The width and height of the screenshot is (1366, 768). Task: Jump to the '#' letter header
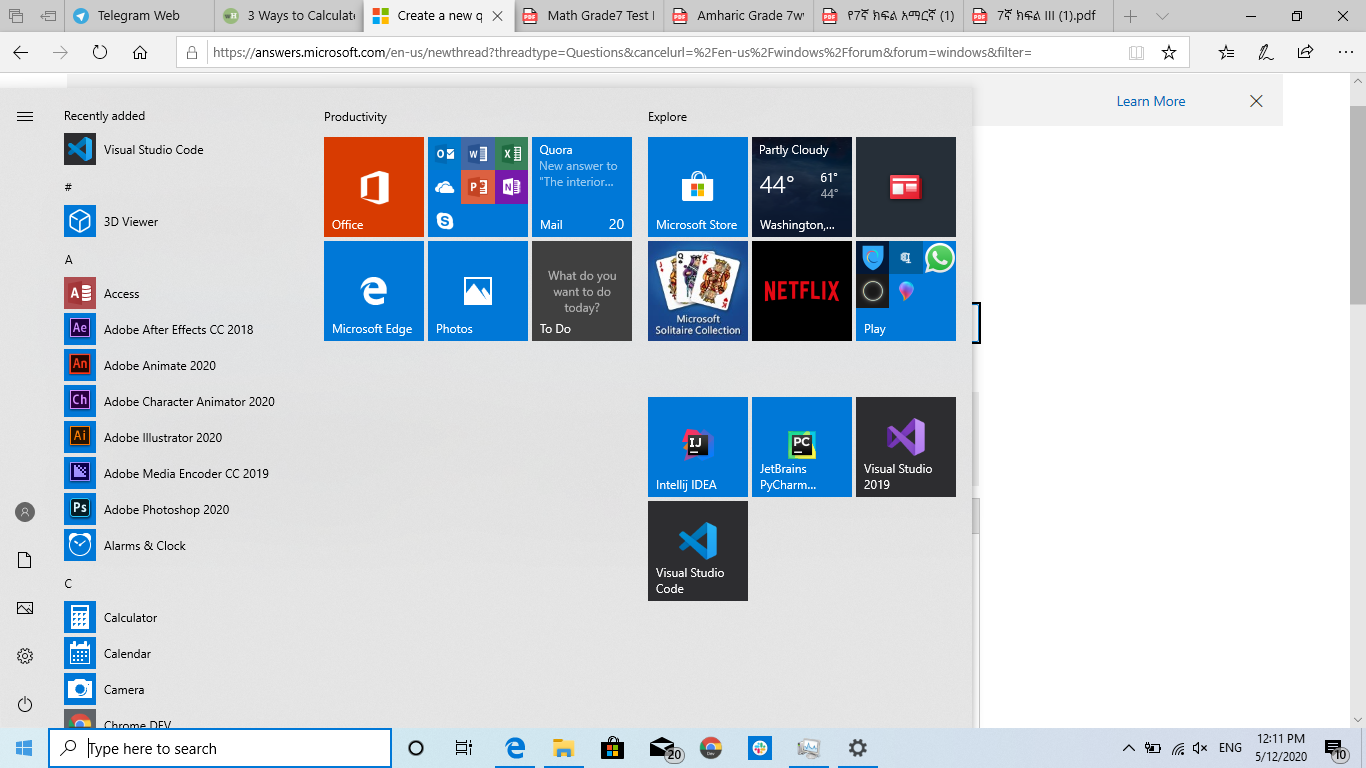pyautogui.click(x=68, y=187)
